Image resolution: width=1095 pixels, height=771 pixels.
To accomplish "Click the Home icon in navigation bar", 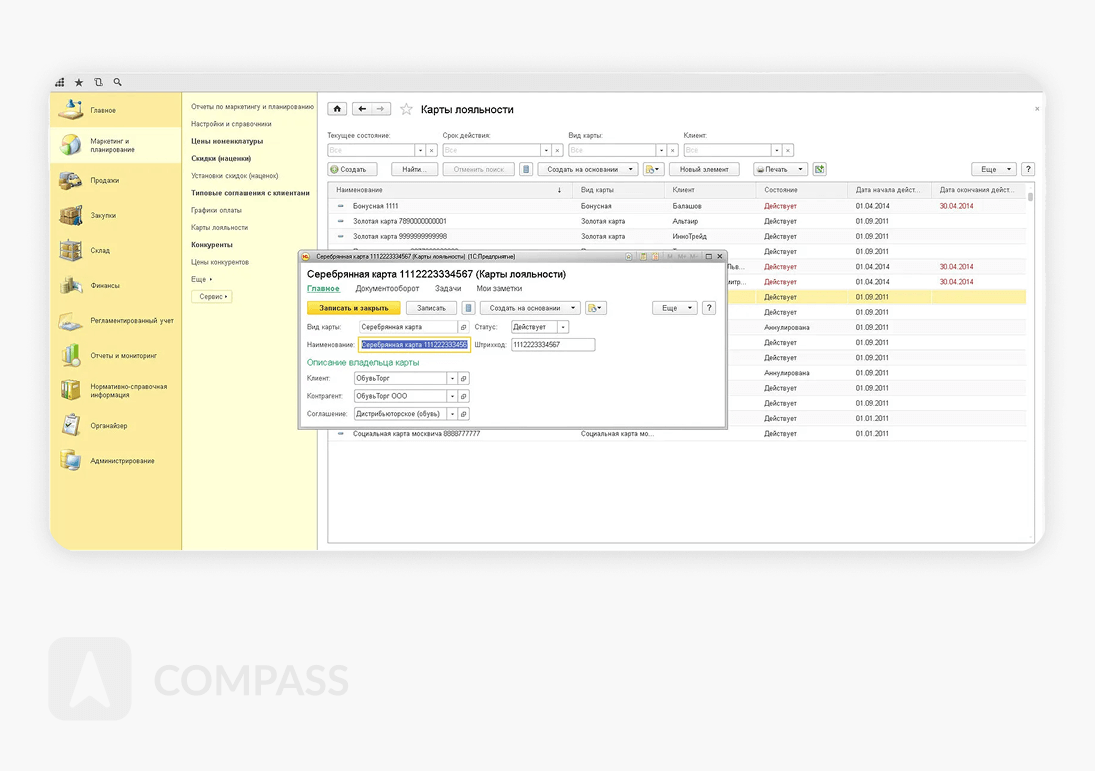I will 337,109.
